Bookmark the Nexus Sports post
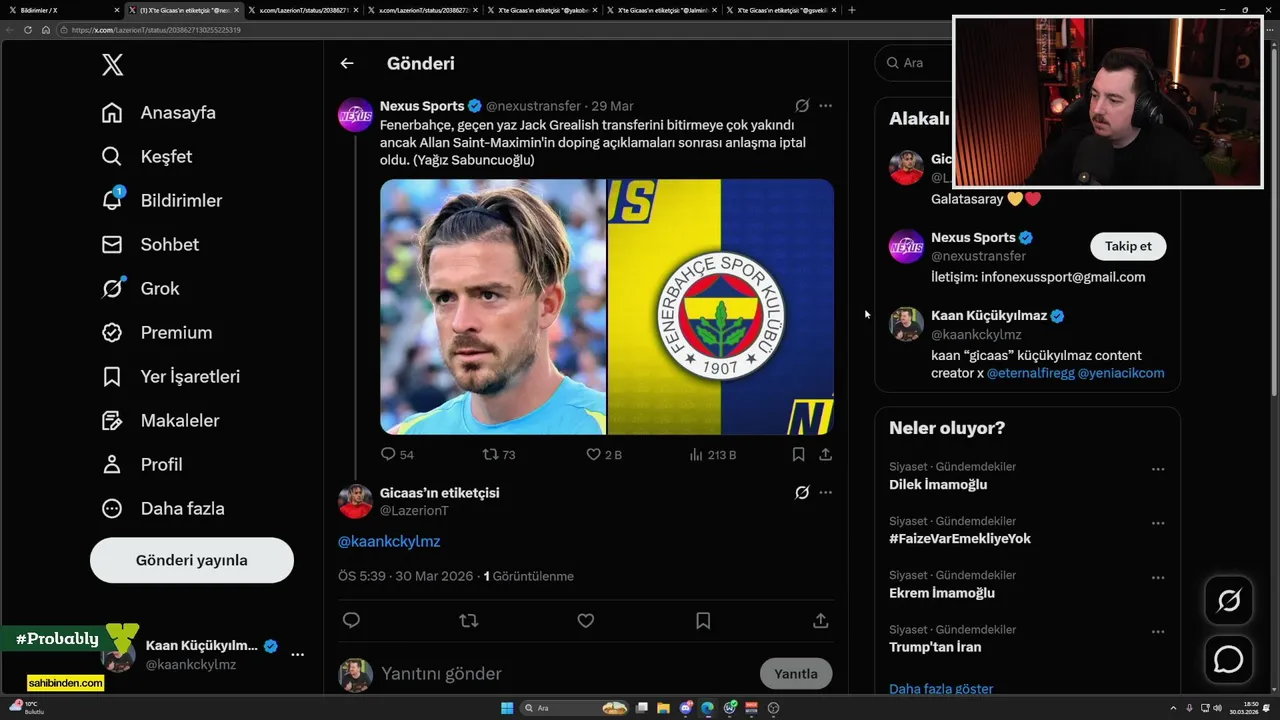This screenshot has height=720, width=1280. pyautogui.click(x=798, y=454)
